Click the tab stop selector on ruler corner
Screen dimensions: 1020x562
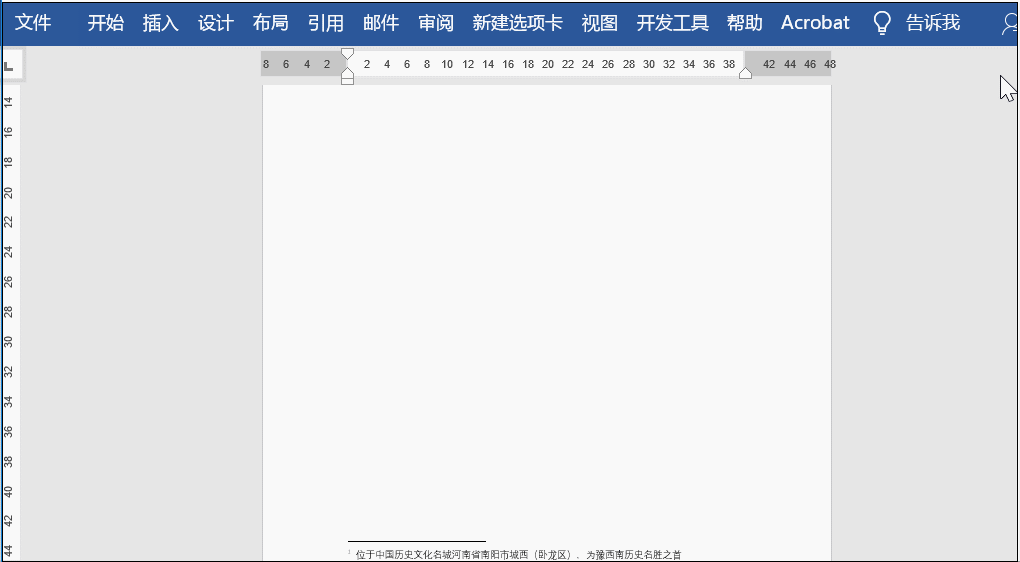click(10, 66)
